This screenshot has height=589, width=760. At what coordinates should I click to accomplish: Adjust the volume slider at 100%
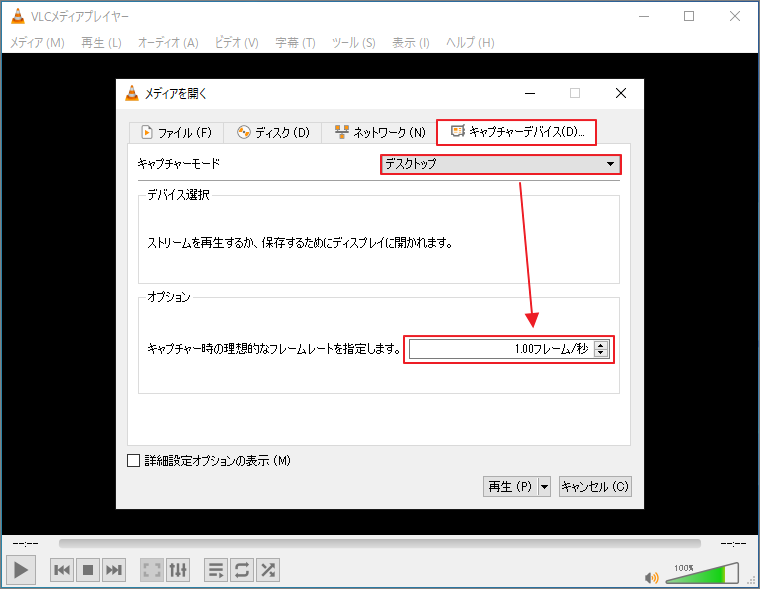(702, 573)
